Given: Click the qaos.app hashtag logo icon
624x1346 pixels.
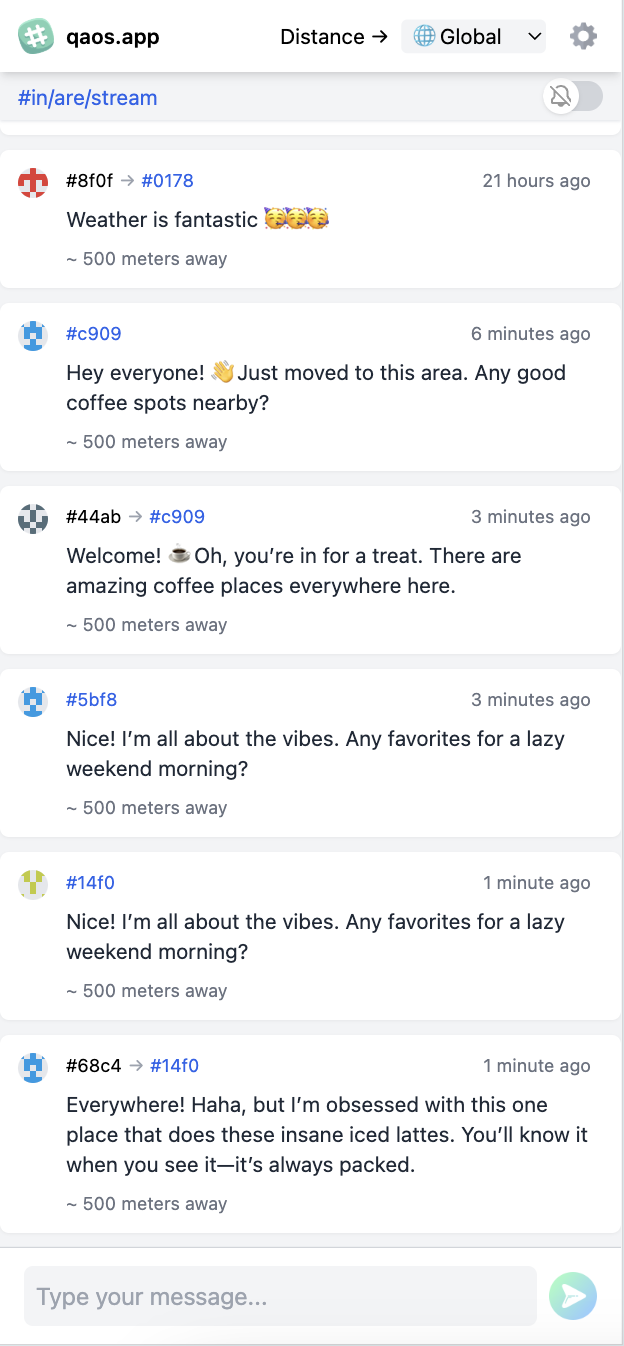Looking at the screenshot, I should coord(36,37).
